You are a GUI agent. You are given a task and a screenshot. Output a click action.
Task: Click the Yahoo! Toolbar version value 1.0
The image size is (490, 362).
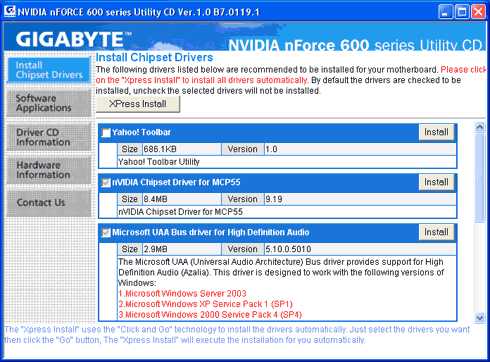[271, 149]
